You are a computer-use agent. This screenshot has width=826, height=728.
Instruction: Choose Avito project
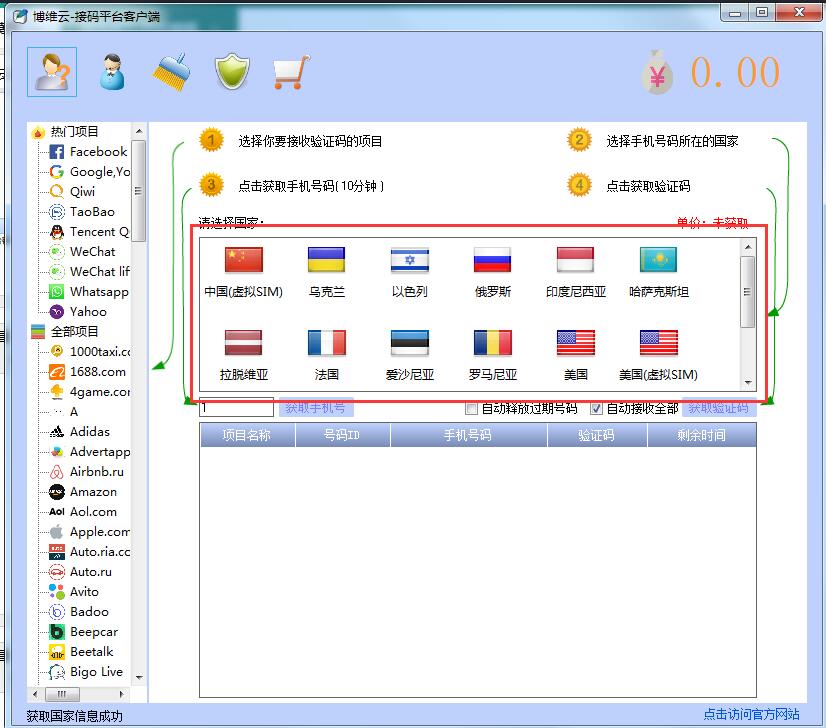tap(74, 592)
